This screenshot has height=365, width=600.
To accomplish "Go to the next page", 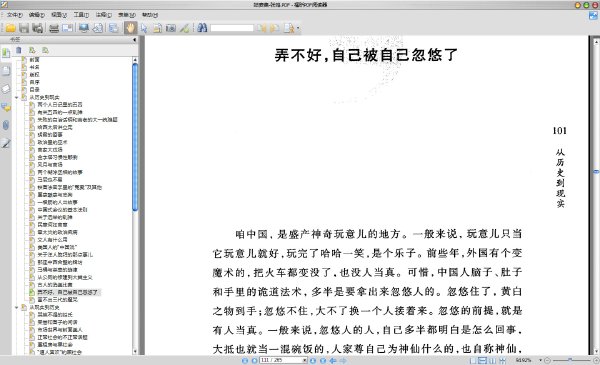I will (x=313, y=360).
